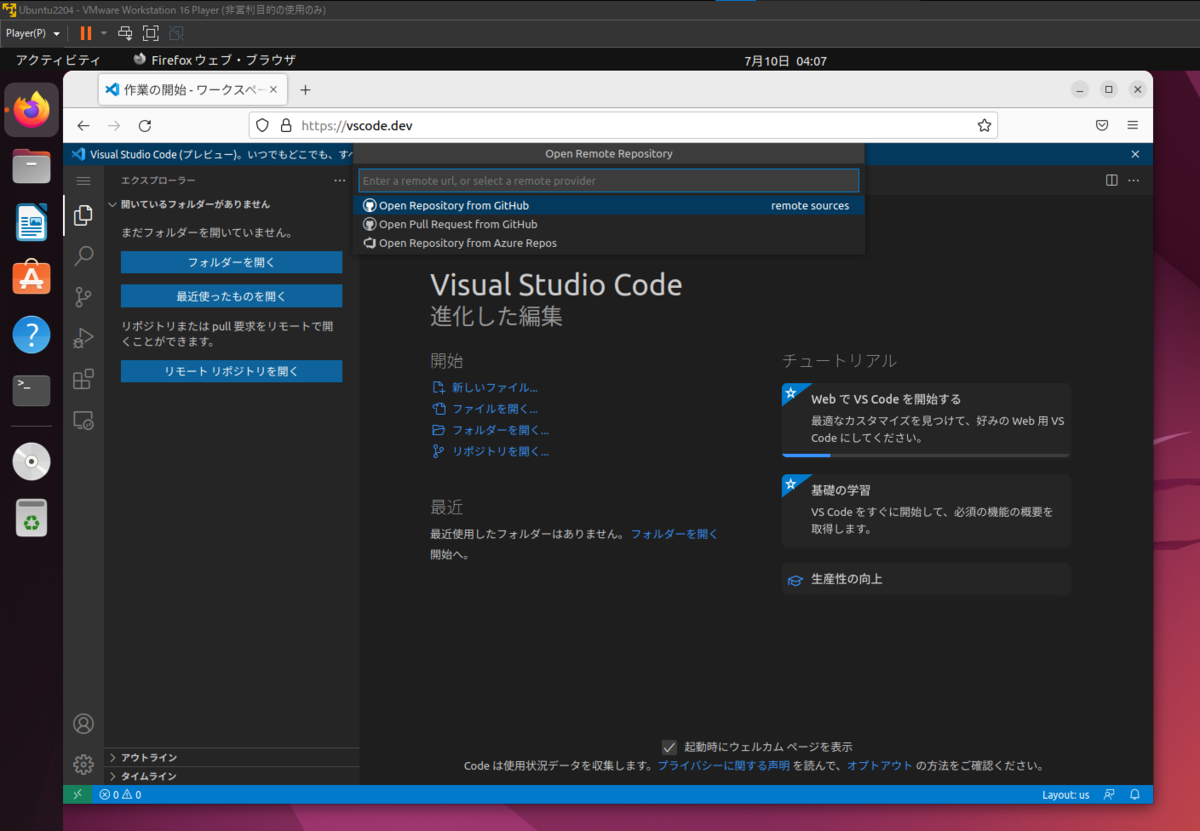Click the フォルダーを開く button in Explorer
The width and height of the screenshot is (1200, 831).
point(231,263)
